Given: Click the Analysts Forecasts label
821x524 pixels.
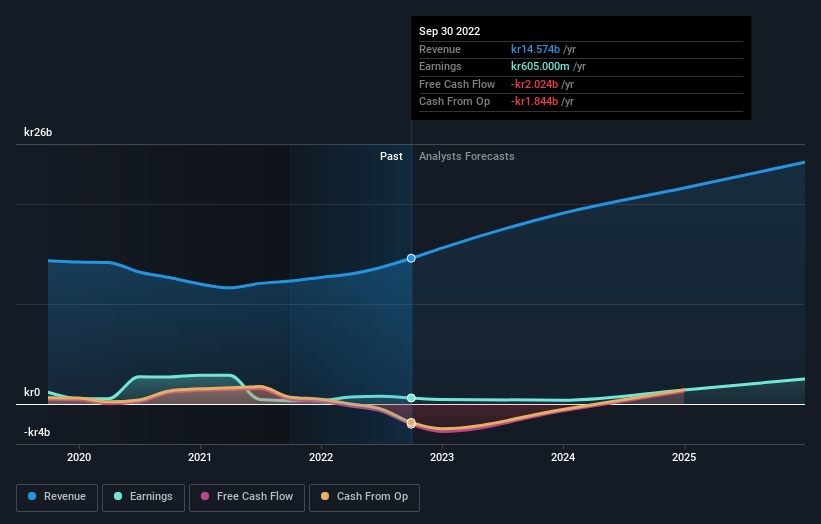Looking at the screenshot, I should coord(467,157).
